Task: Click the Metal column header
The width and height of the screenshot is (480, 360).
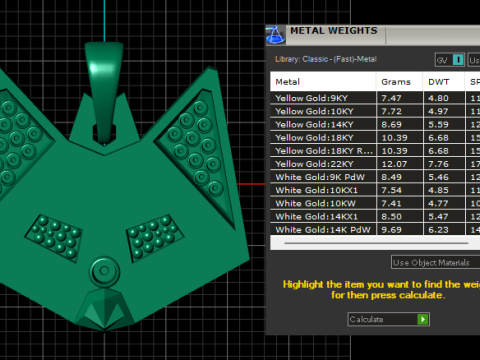Action: [323, 82]
